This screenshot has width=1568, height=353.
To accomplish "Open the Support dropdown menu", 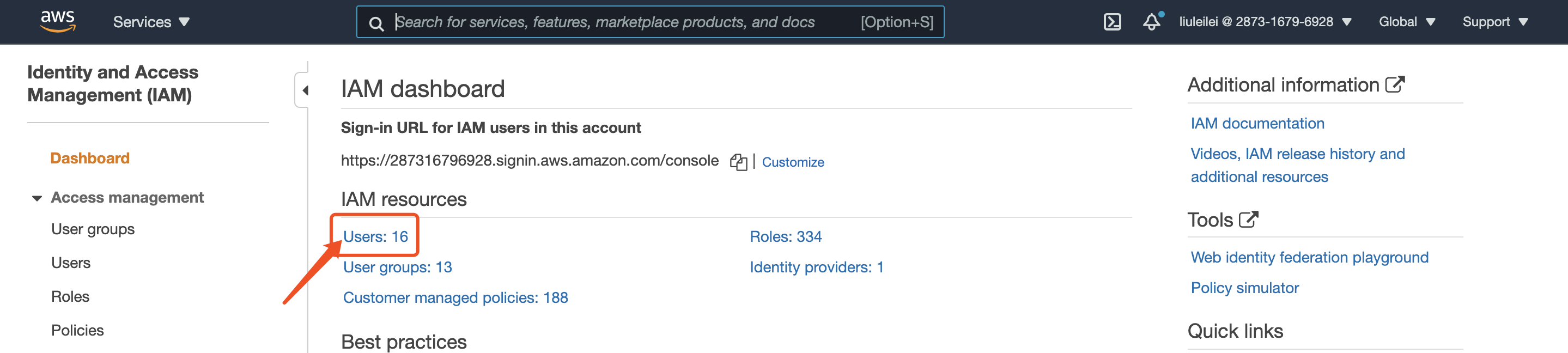I will click(1494, 22).
